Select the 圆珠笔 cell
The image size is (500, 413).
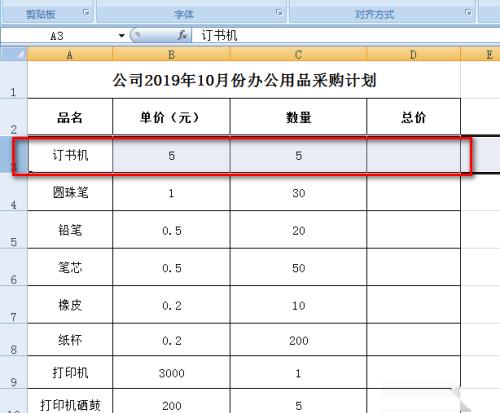(70, 192)
